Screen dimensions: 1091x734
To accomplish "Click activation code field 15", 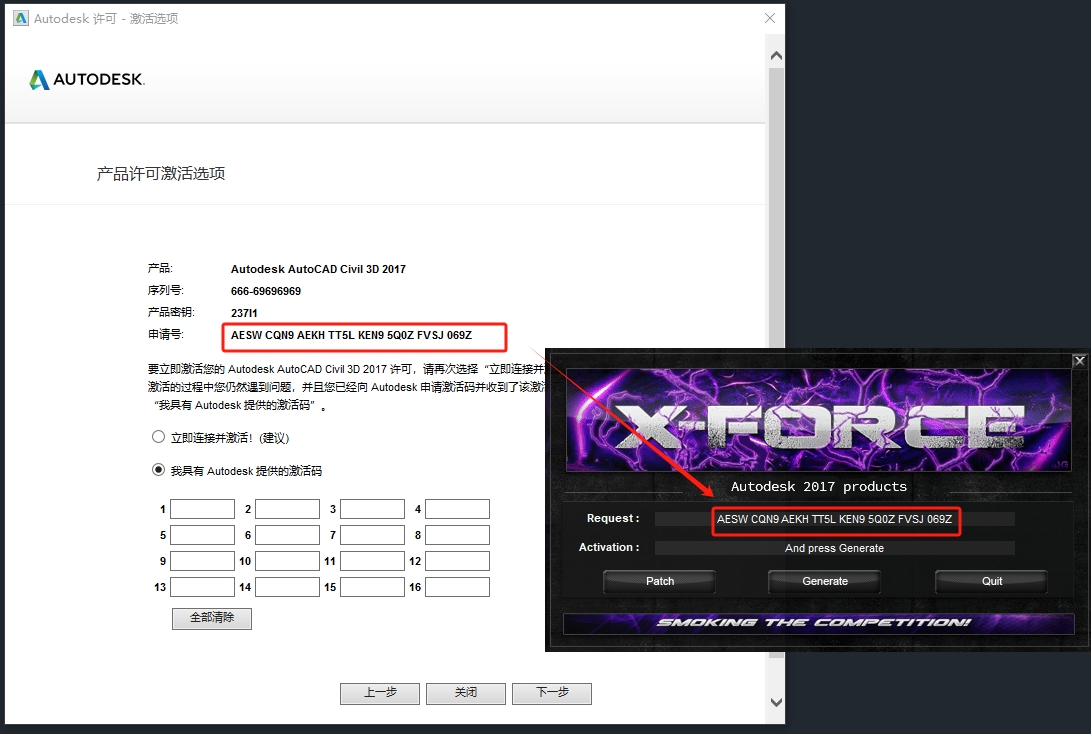I will [x=372, y=587].
